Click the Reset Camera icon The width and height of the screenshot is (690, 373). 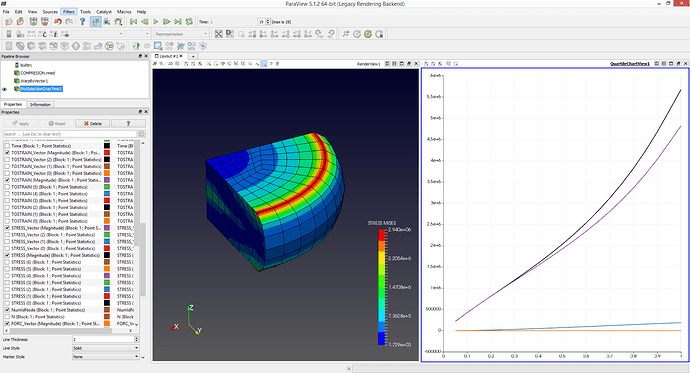(x=218, y=34)
